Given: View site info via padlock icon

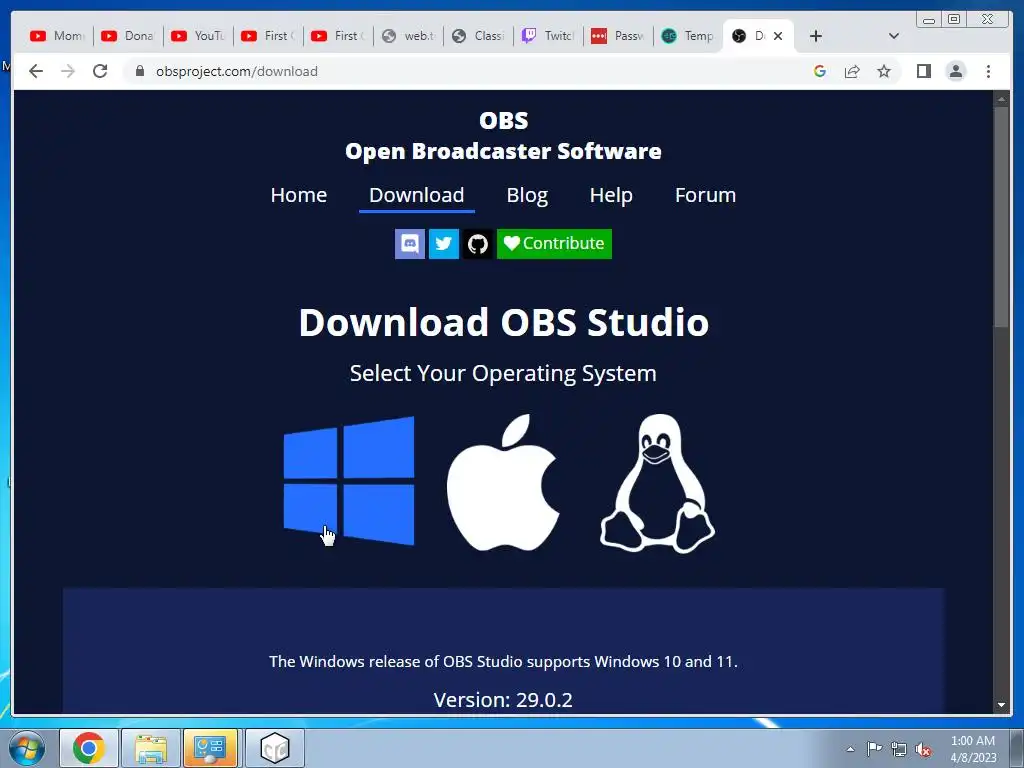Looking at the screenshot, I should click(139, 71).
